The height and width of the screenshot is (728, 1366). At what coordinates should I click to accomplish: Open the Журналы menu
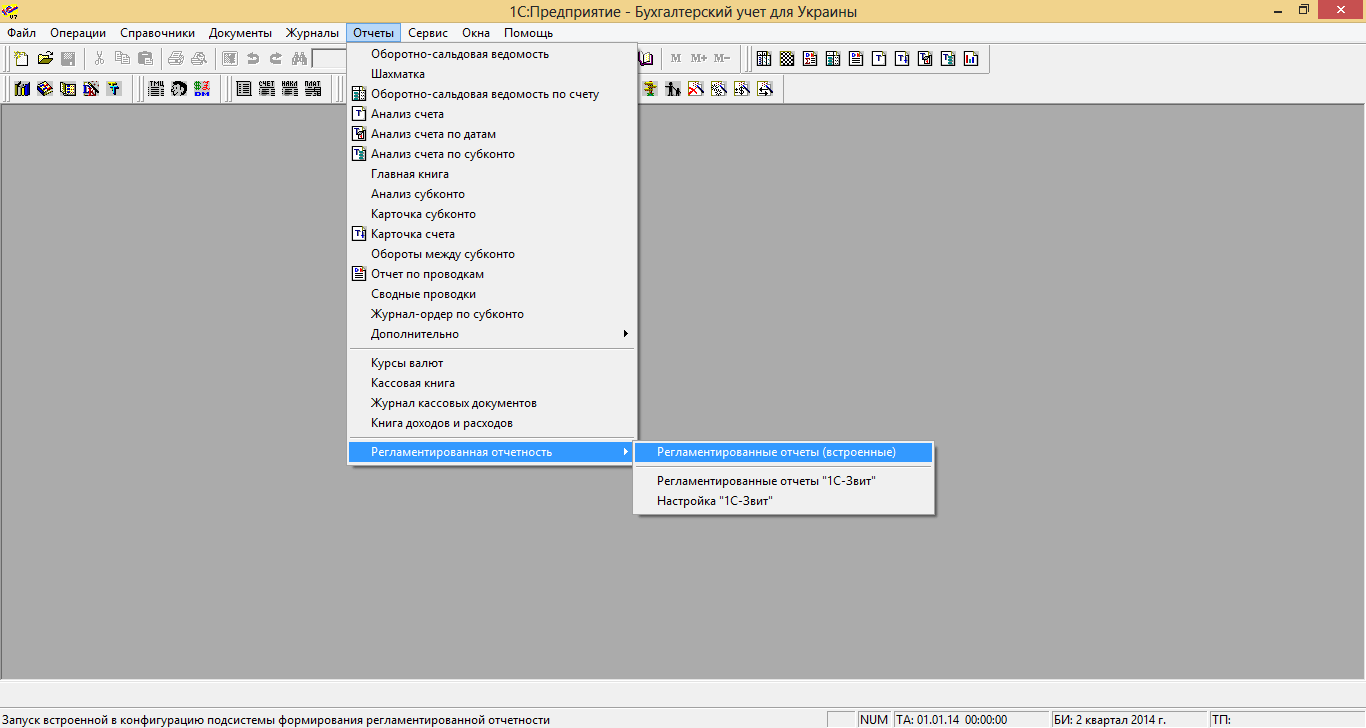[312, 33]
